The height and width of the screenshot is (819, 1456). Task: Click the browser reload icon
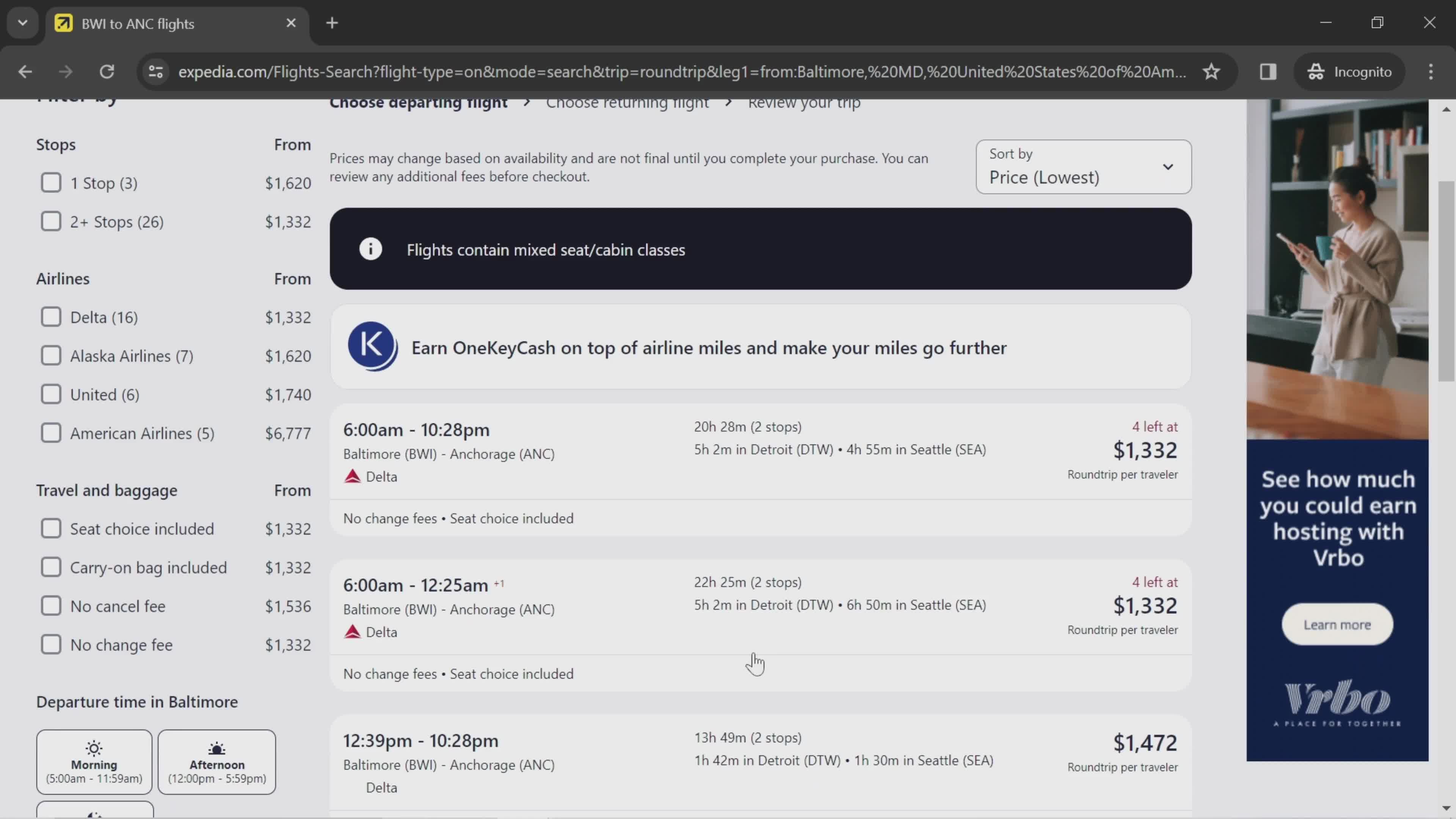click(107, 71)
